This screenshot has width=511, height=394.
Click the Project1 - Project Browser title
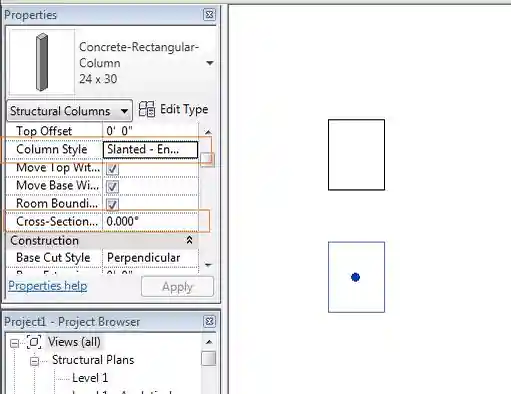click(x=72, y=322)
